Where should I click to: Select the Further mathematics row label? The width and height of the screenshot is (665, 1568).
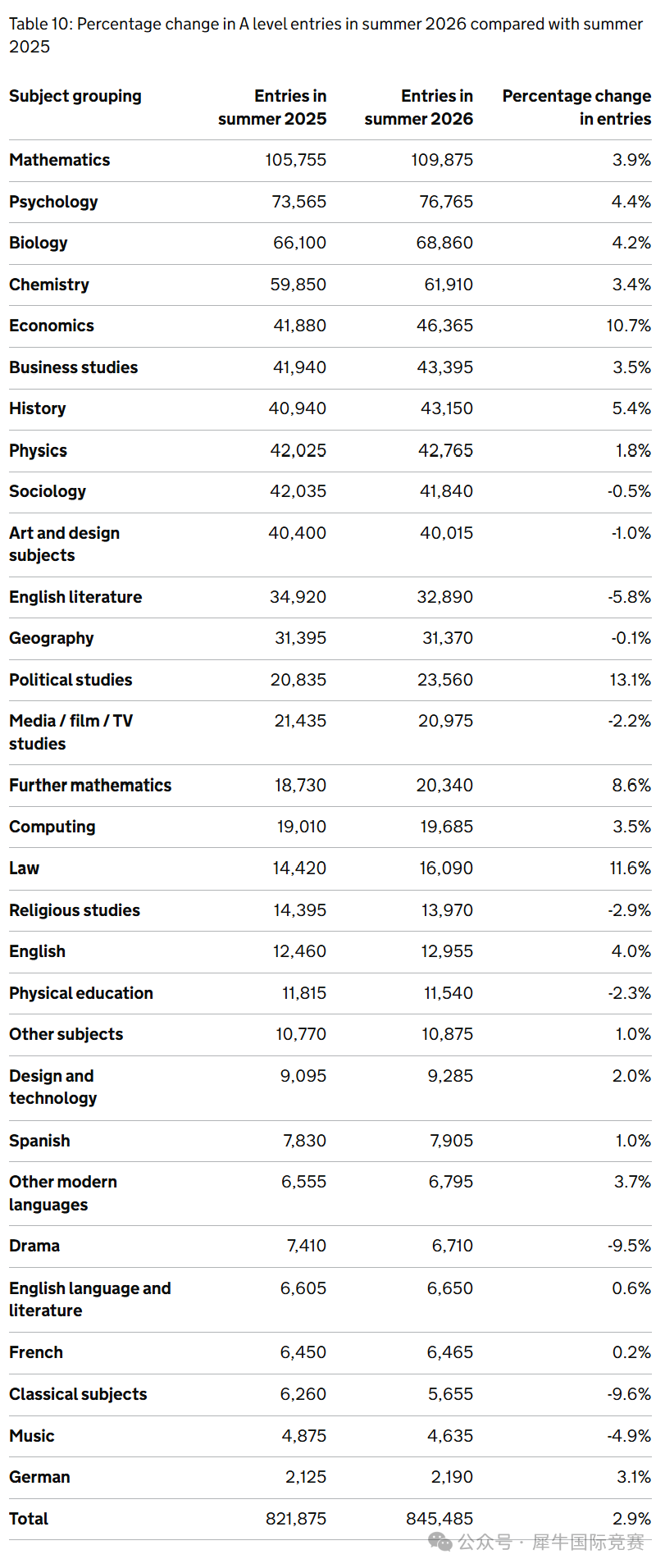[90, 786]
